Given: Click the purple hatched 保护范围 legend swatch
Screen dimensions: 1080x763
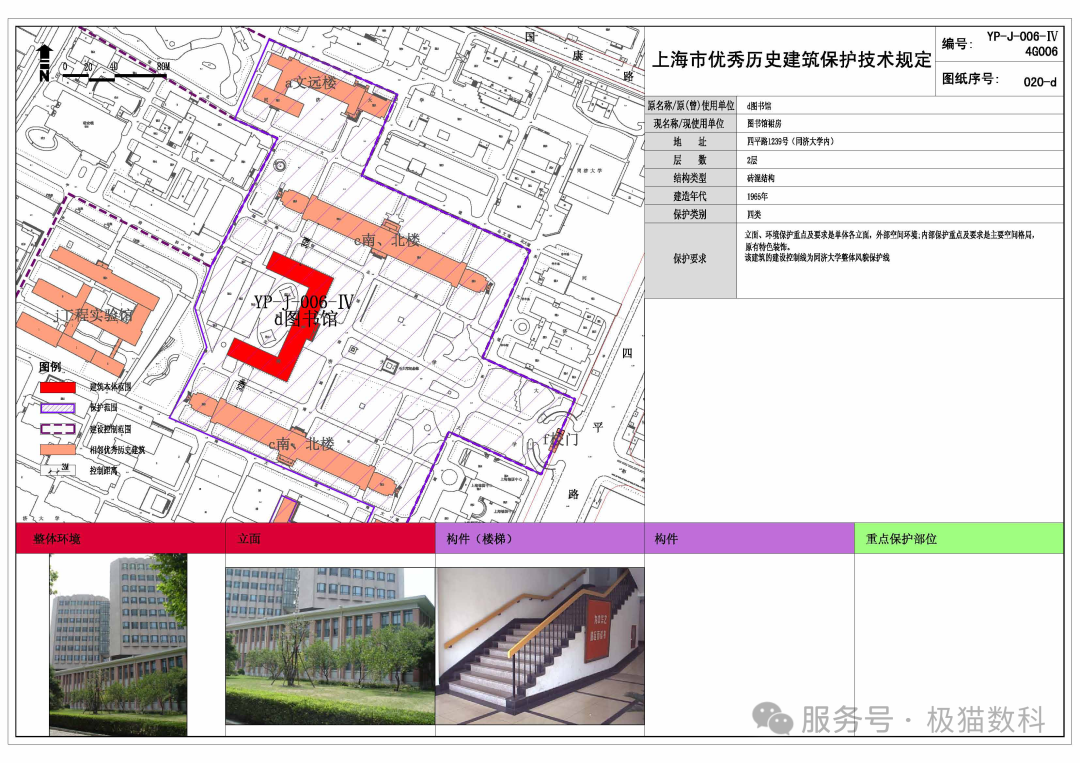Looking at the screenshot, I should [x=58, y=408].
